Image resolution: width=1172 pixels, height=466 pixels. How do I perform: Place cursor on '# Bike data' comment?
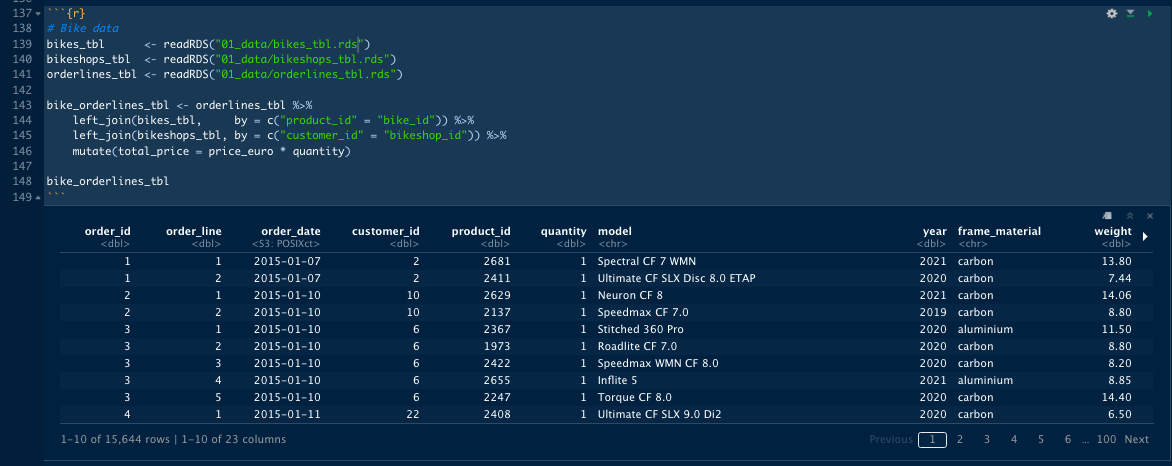[82, 28]
